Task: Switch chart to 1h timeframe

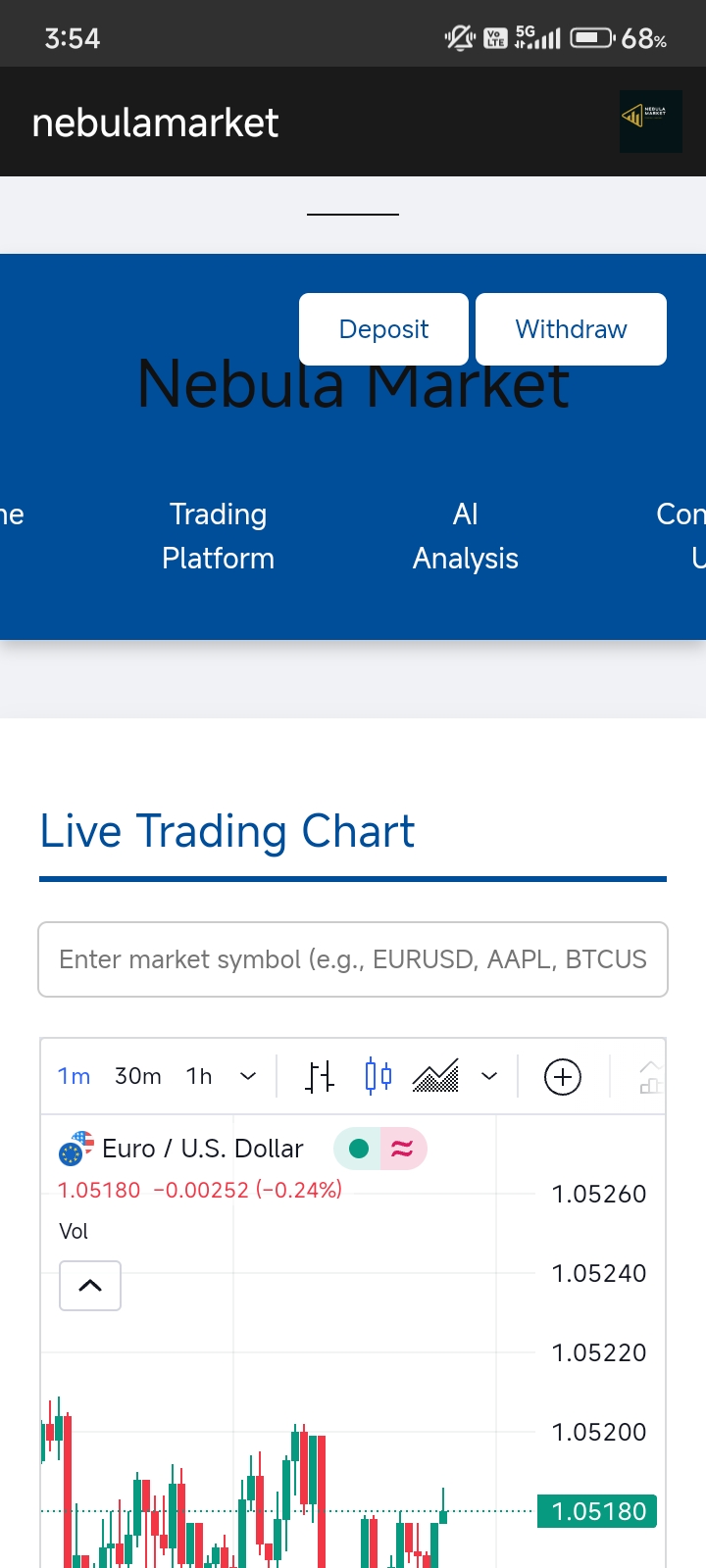Action: (x=199, y=1077)
